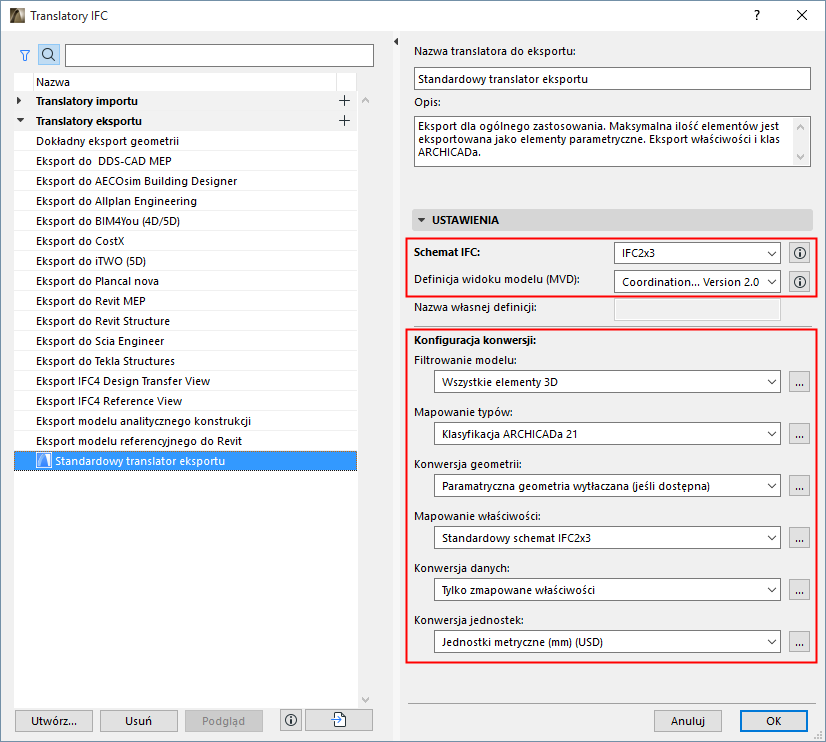The height and width of the screenshot is (742, 826).
Task: Click the info icon below the translator list
Action: (x=291, y=720)
